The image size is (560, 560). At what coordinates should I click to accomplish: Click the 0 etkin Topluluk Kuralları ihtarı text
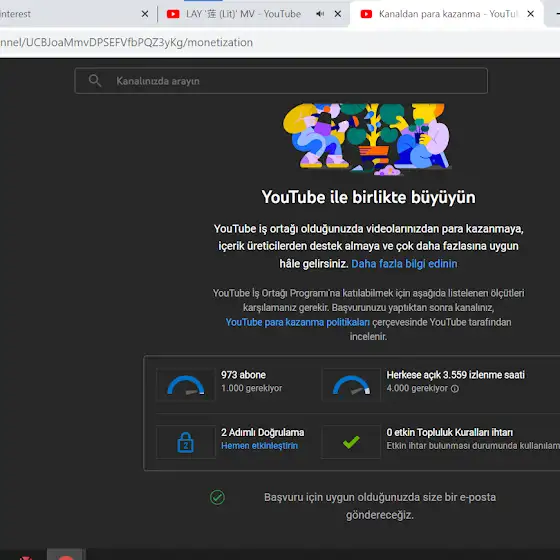[x=450, y=432]
